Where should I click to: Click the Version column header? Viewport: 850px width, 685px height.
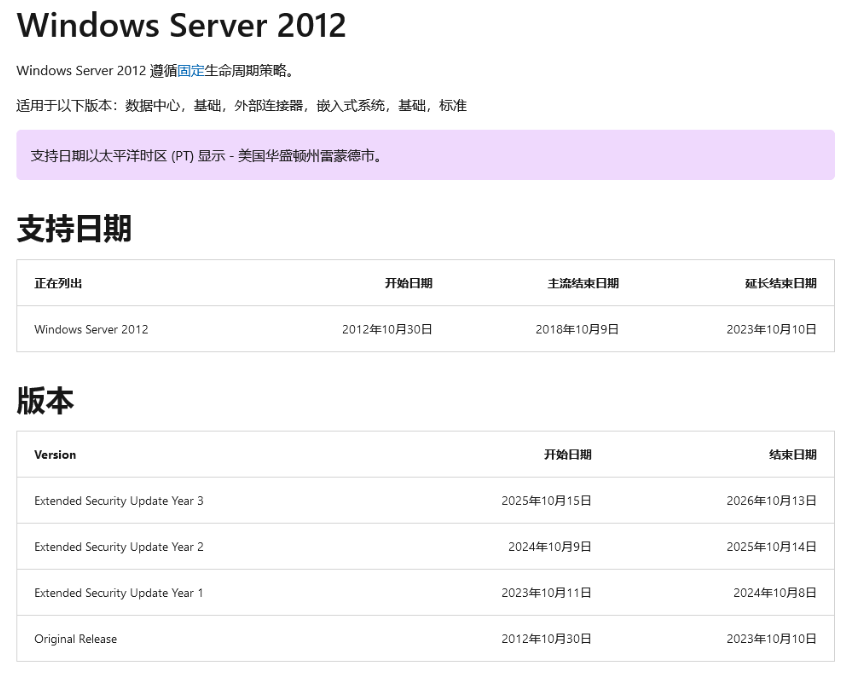55,455
